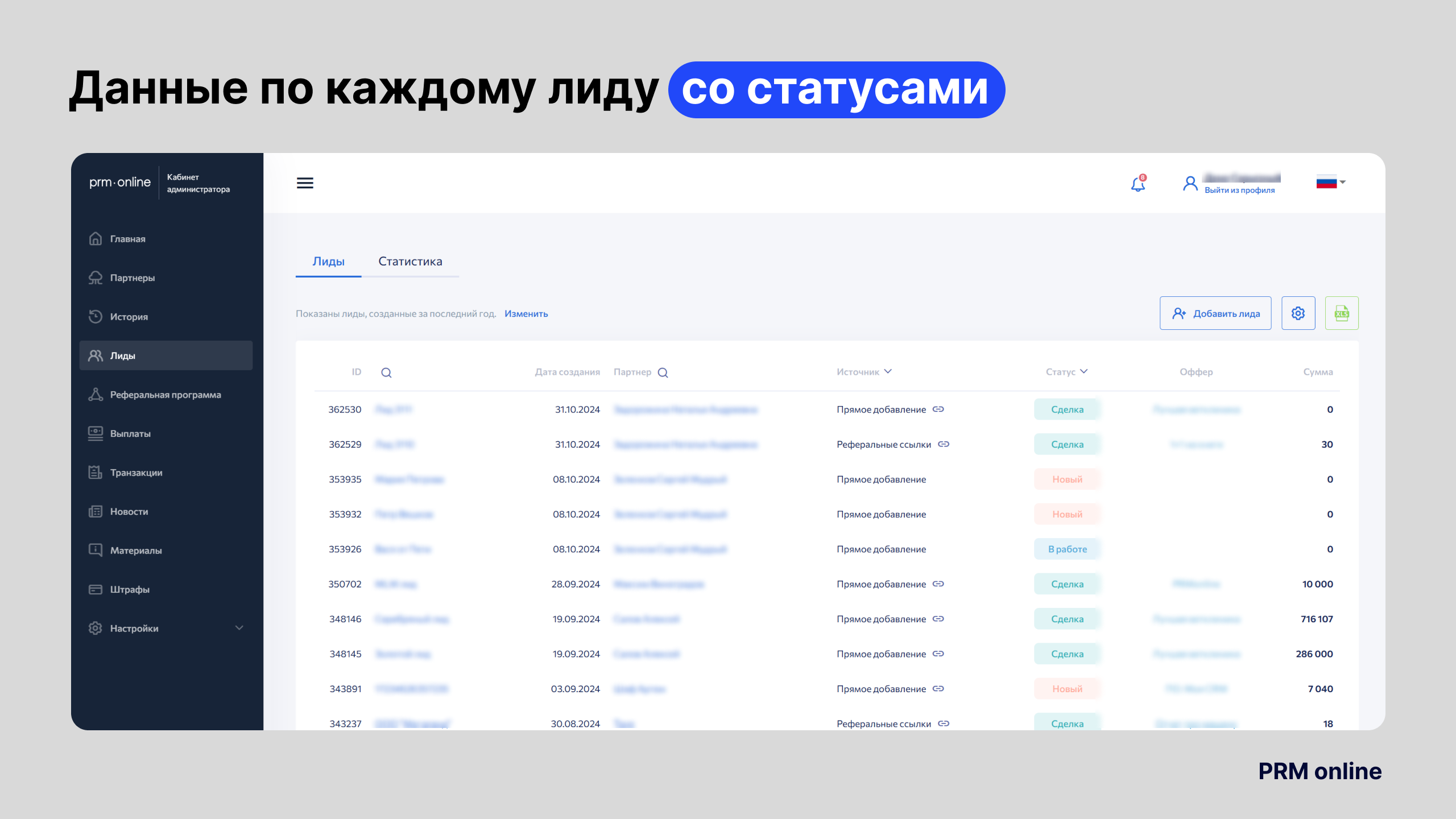Open История in the sidebar

(166, 317)
